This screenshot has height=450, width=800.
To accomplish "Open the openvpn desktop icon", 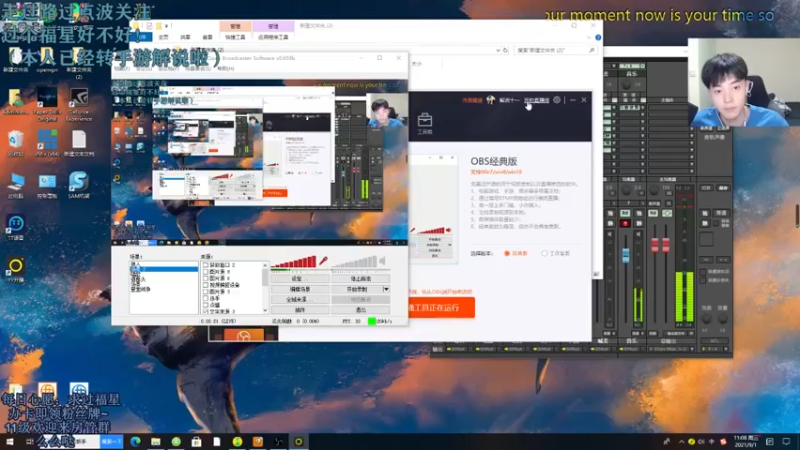I will (x=47, y=60).
